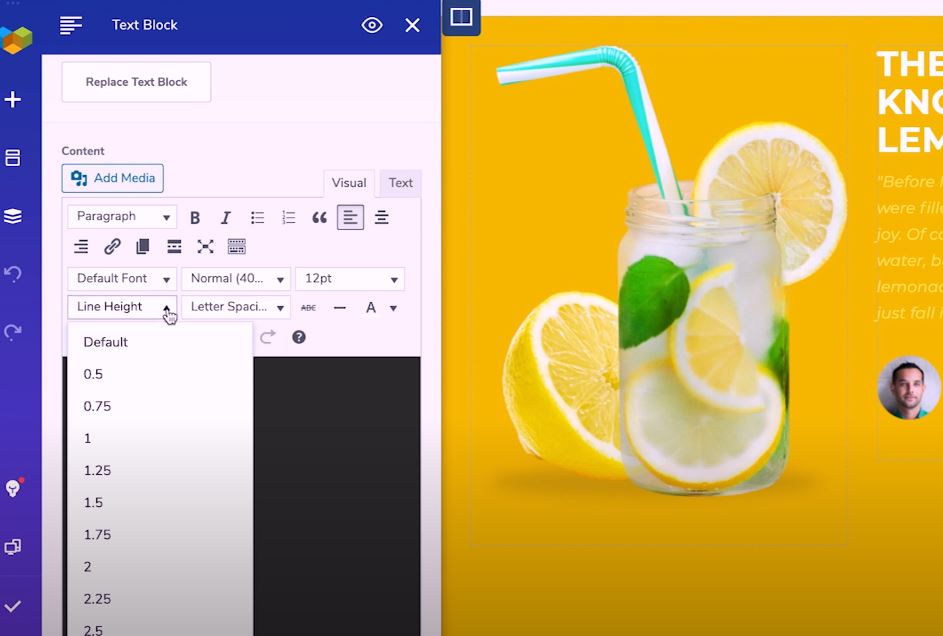943x636 pixels.
Task: Choose 1.5 line height option
Action: tap(160, 503)
